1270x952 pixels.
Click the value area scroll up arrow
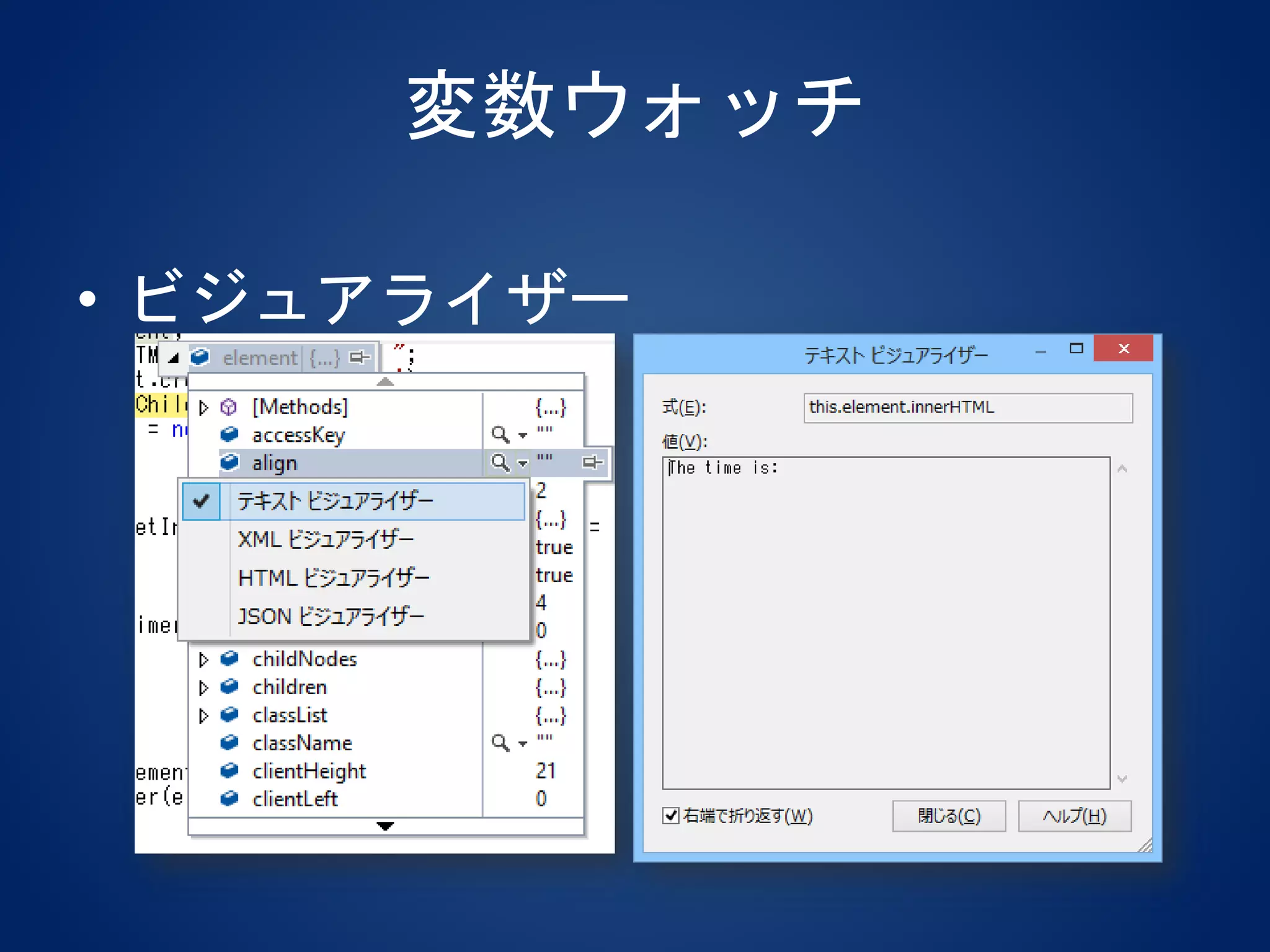[x=1122, y=469]
